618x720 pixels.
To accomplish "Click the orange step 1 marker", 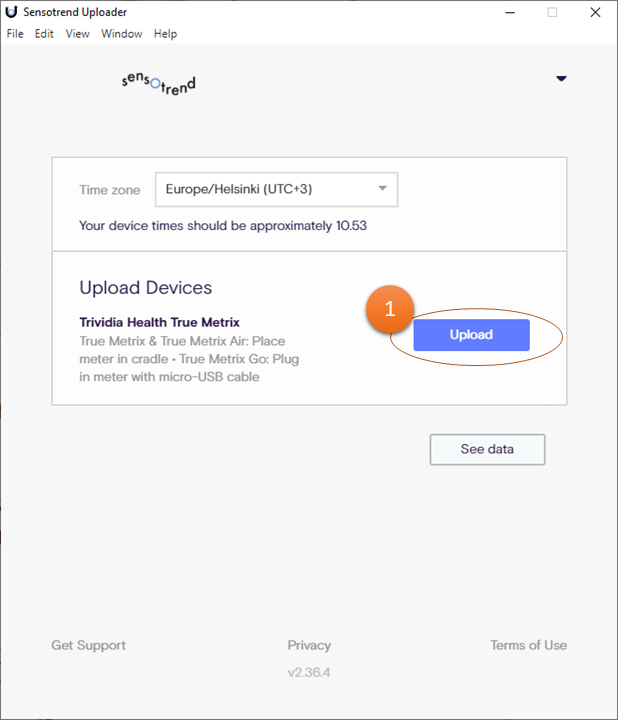I will coord(390,309).
